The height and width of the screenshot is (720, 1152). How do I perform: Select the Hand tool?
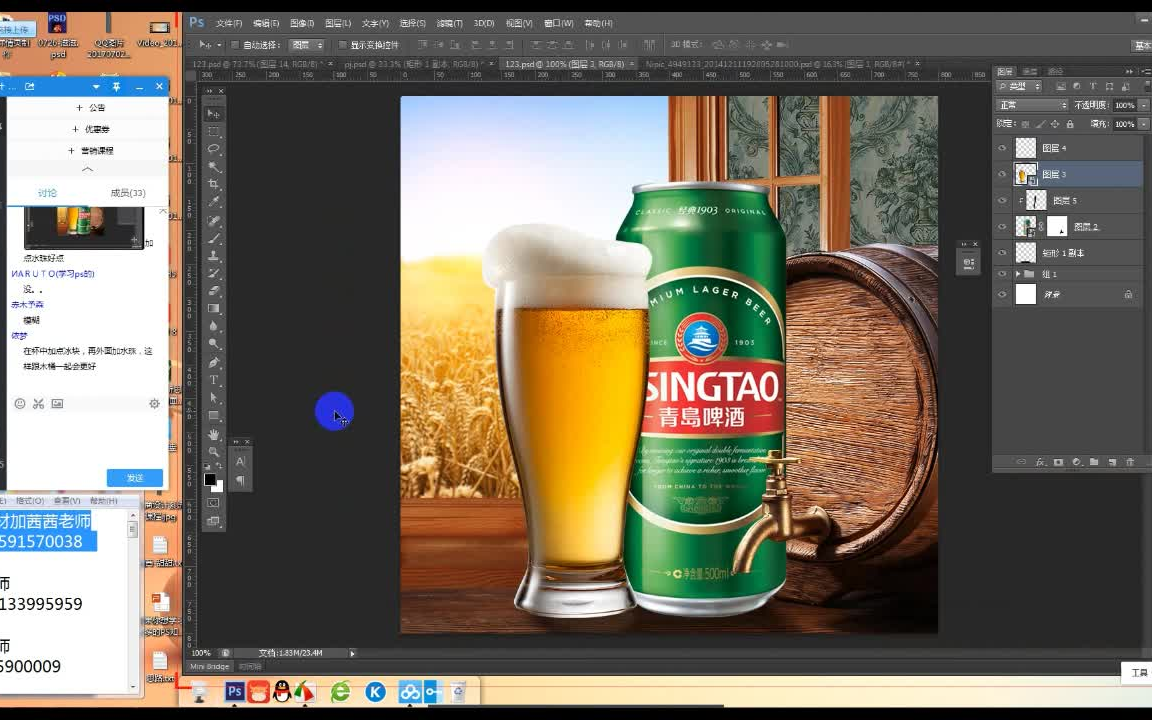point(214,434)
